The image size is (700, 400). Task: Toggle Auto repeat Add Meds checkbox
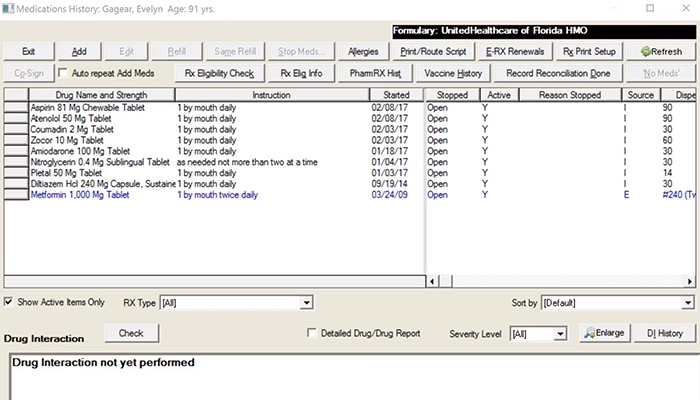63,73
